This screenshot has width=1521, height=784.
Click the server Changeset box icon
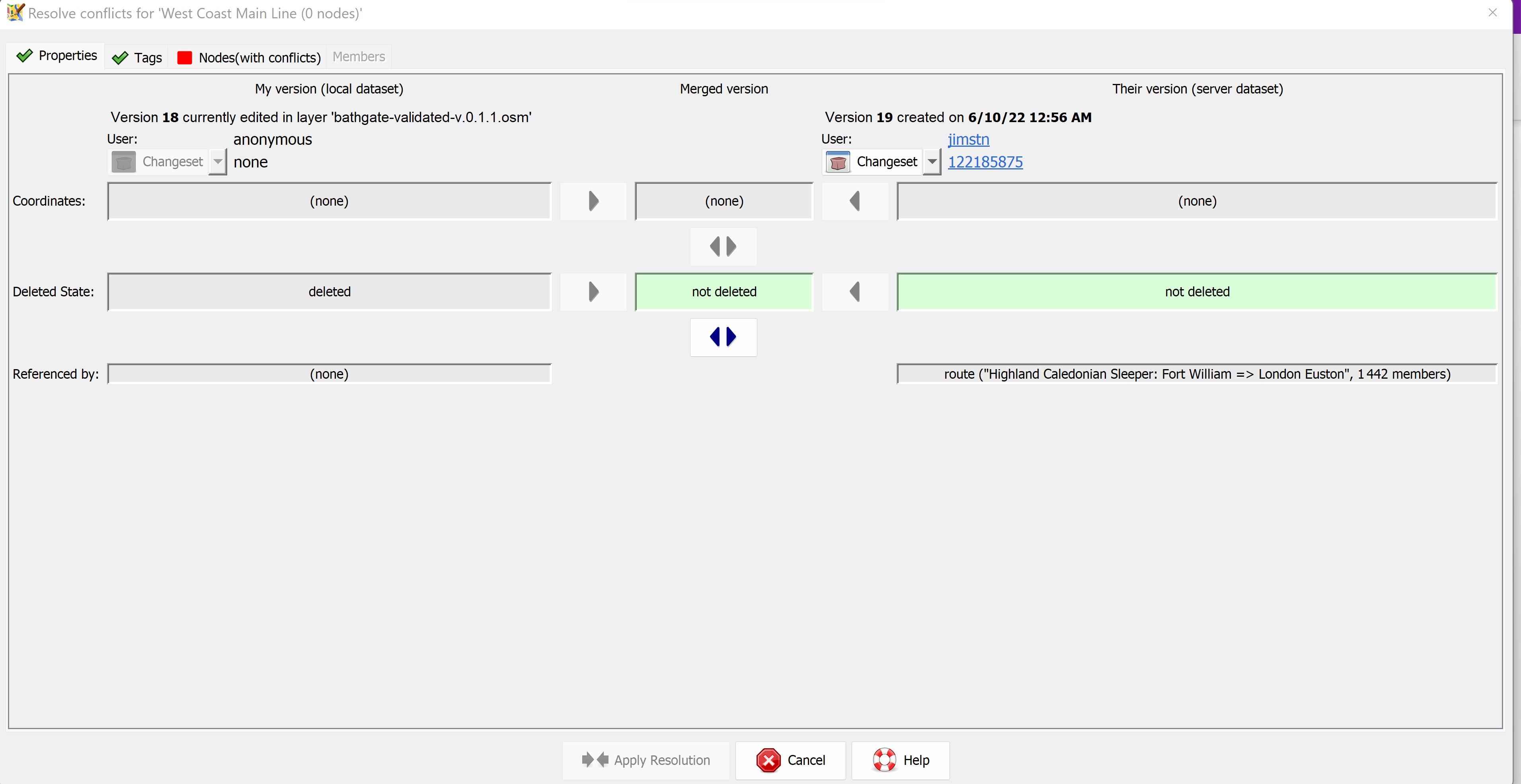coord(838,162)
